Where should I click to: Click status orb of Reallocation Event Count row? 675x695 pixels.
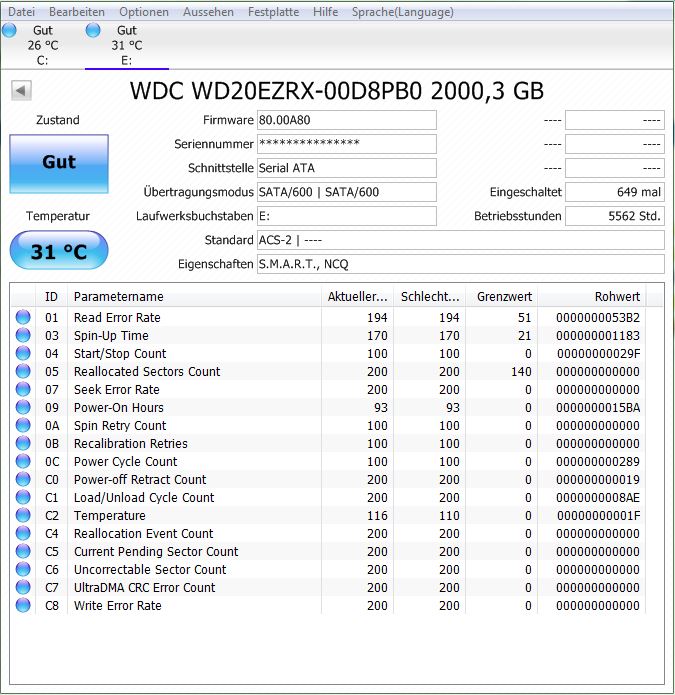tap(23, 533)
